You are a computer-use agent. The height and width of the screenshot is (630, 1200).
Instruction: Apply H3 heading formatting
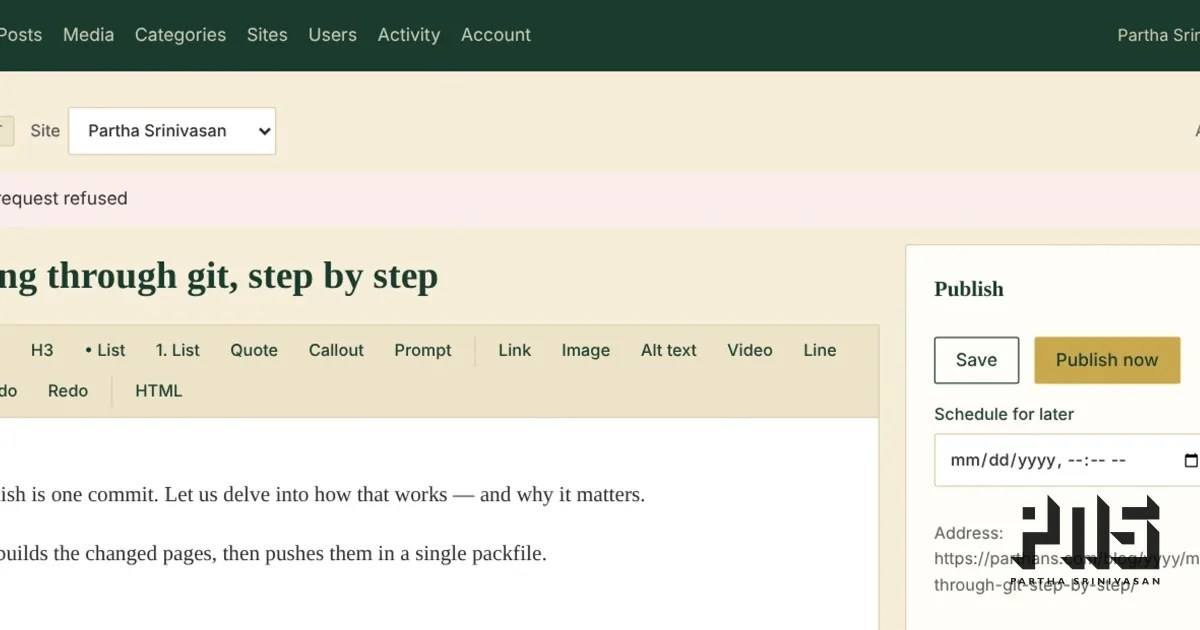tap(42, 350)
